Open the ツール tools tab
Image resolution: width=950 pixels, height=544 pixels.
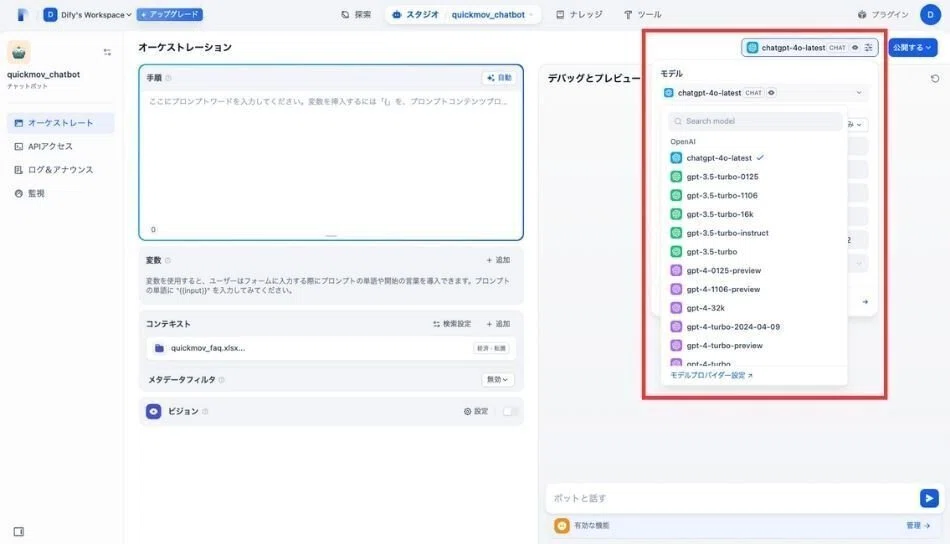(643, 15)
